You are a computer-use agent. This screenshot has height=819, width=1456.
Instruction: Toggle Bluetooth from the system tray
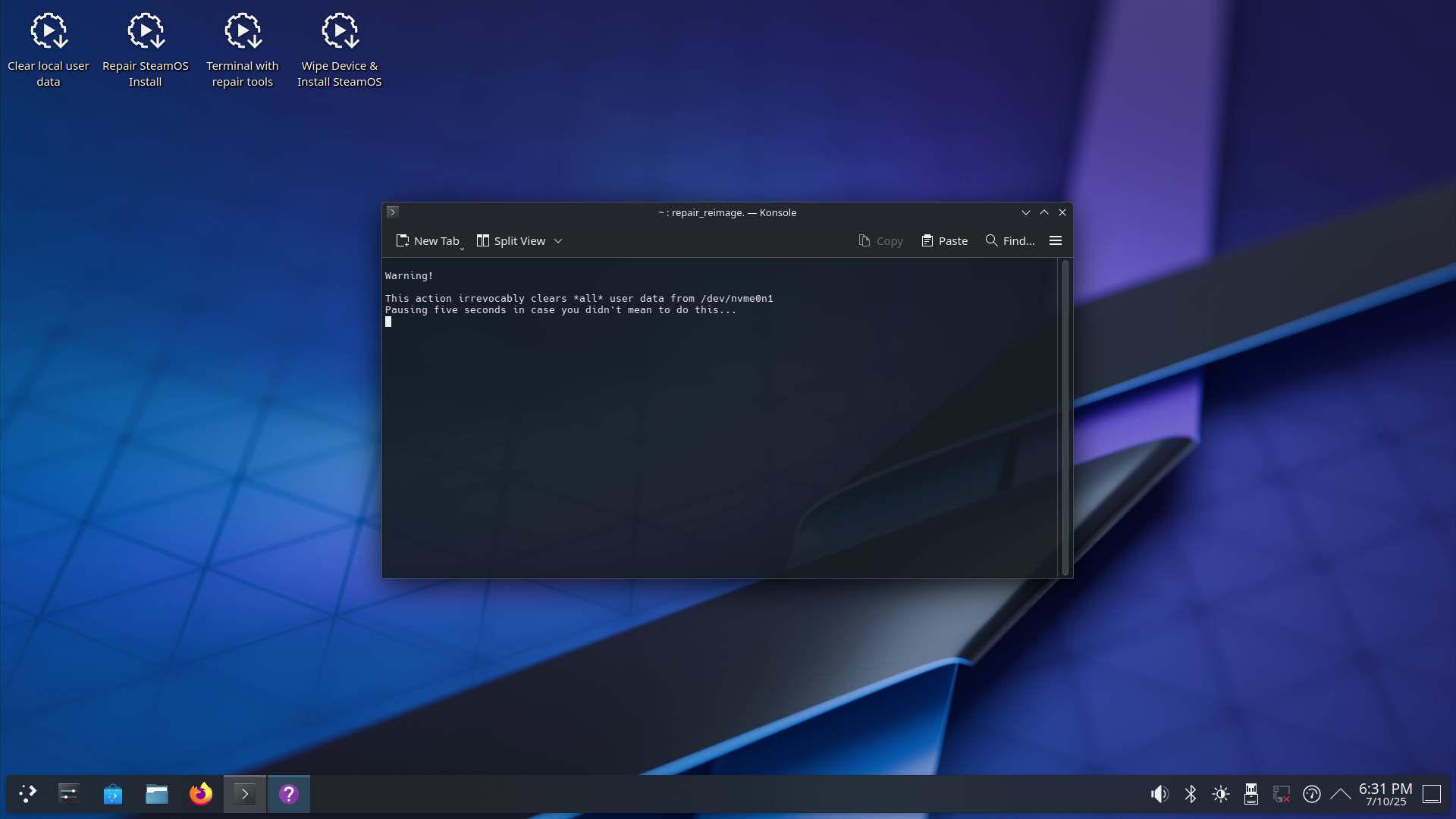[1191, 794]
